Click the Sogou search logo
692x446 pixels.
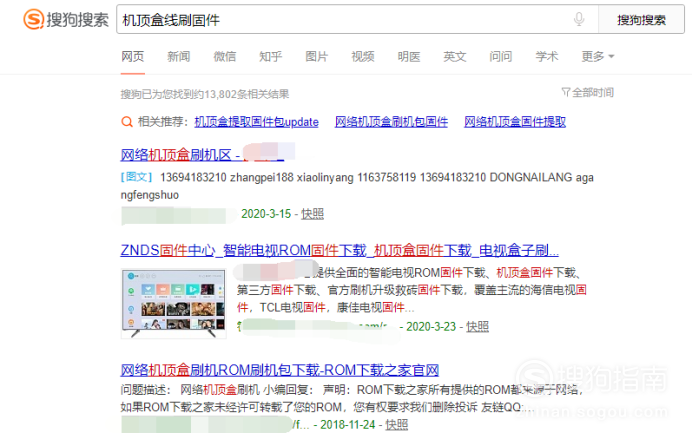[66, 20]
